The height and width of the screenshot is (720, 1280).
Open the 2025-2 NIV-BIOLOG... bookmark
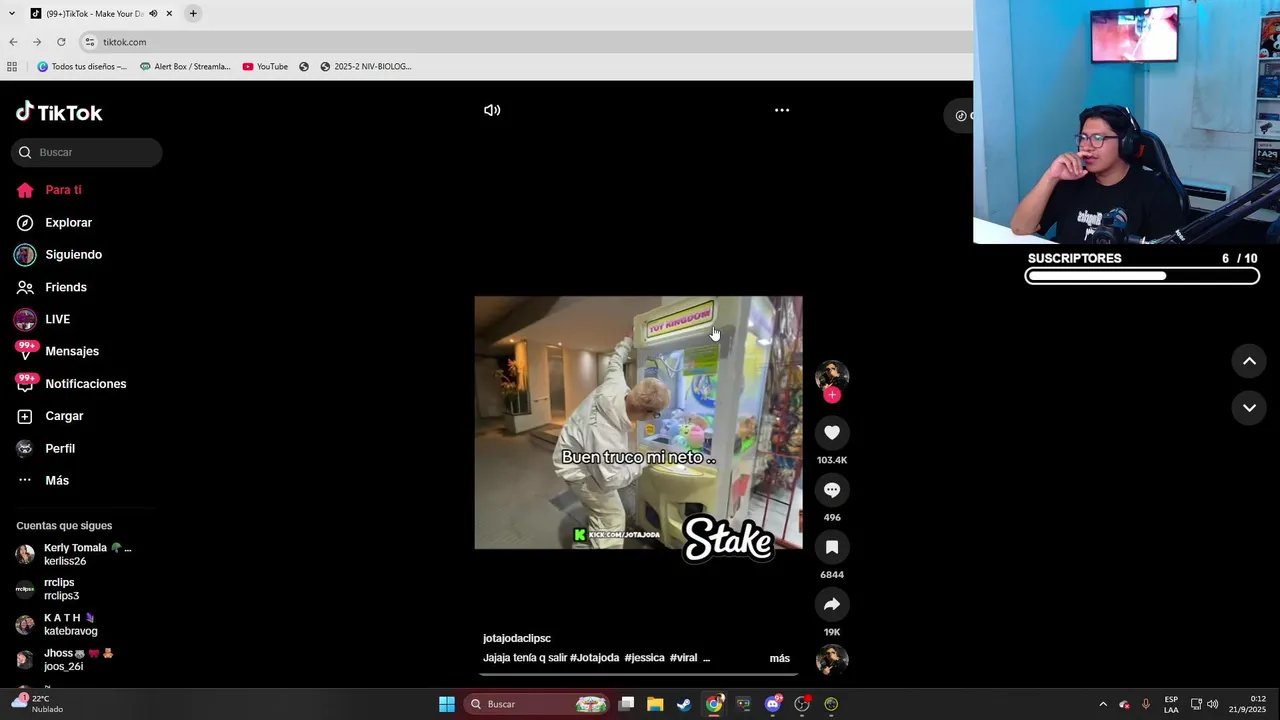tap(366, 67)
